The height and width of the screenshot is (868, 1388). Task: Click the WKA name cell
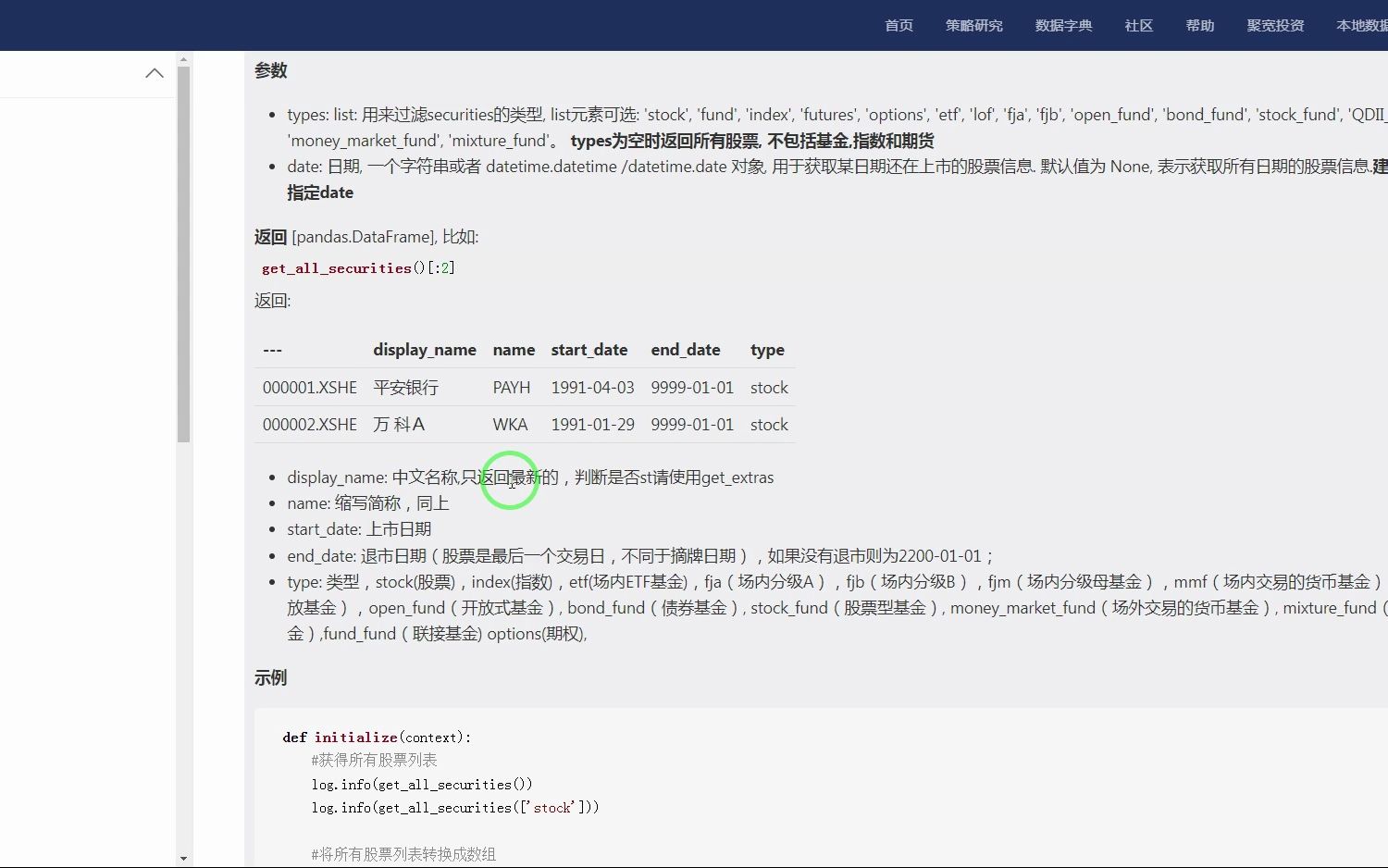(510, 425)
